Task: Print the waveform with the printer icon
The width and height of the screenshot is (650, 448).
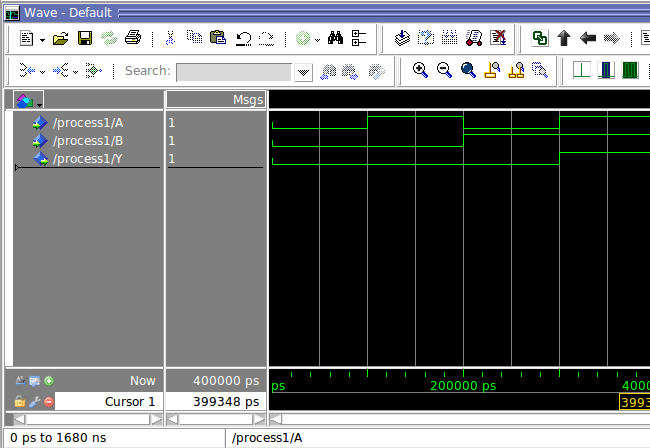Action: pos(133,38)
